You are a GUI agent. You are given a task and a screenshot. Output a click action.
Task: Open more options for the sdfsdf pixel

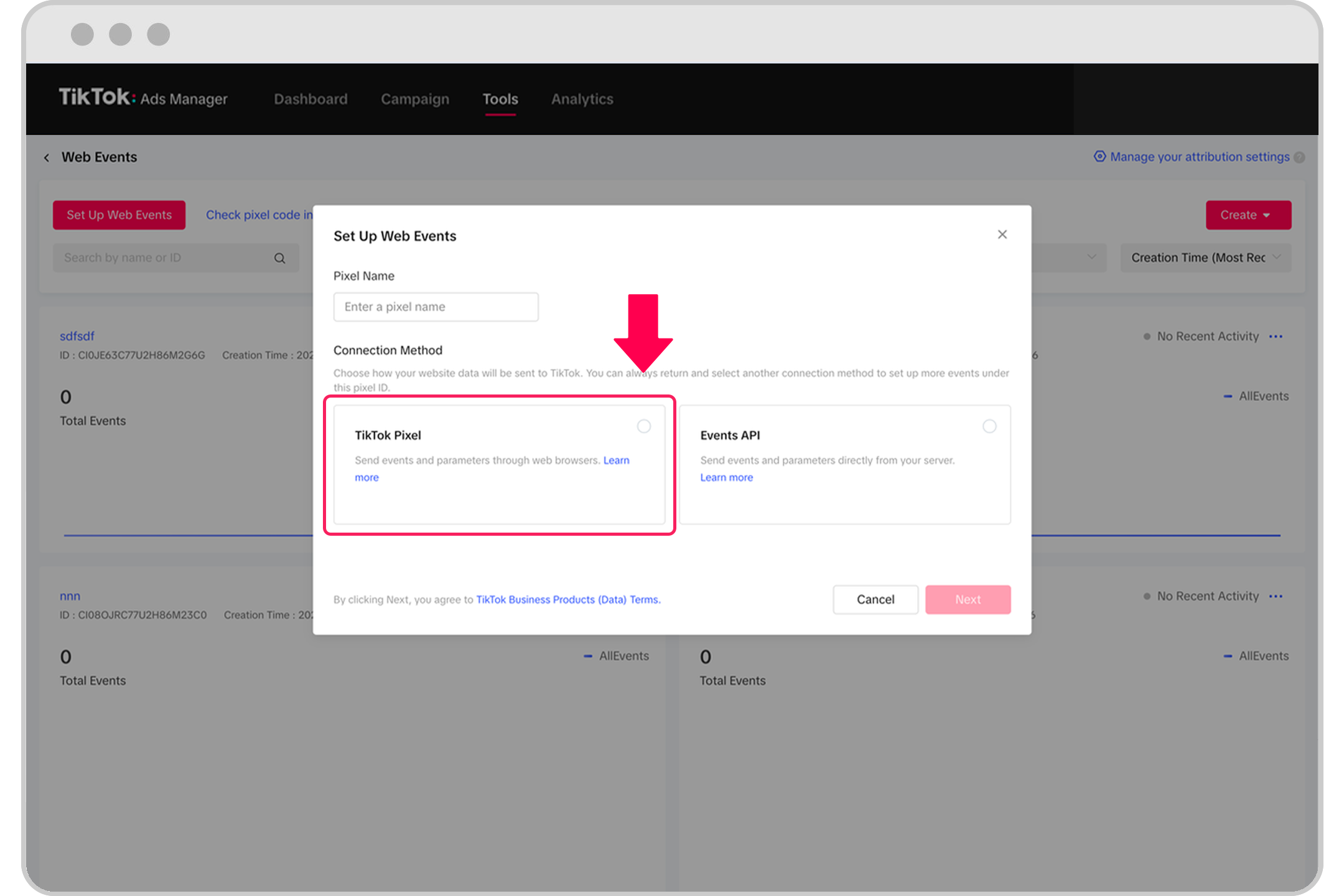pyautogui.click(x=1276, y=336)
